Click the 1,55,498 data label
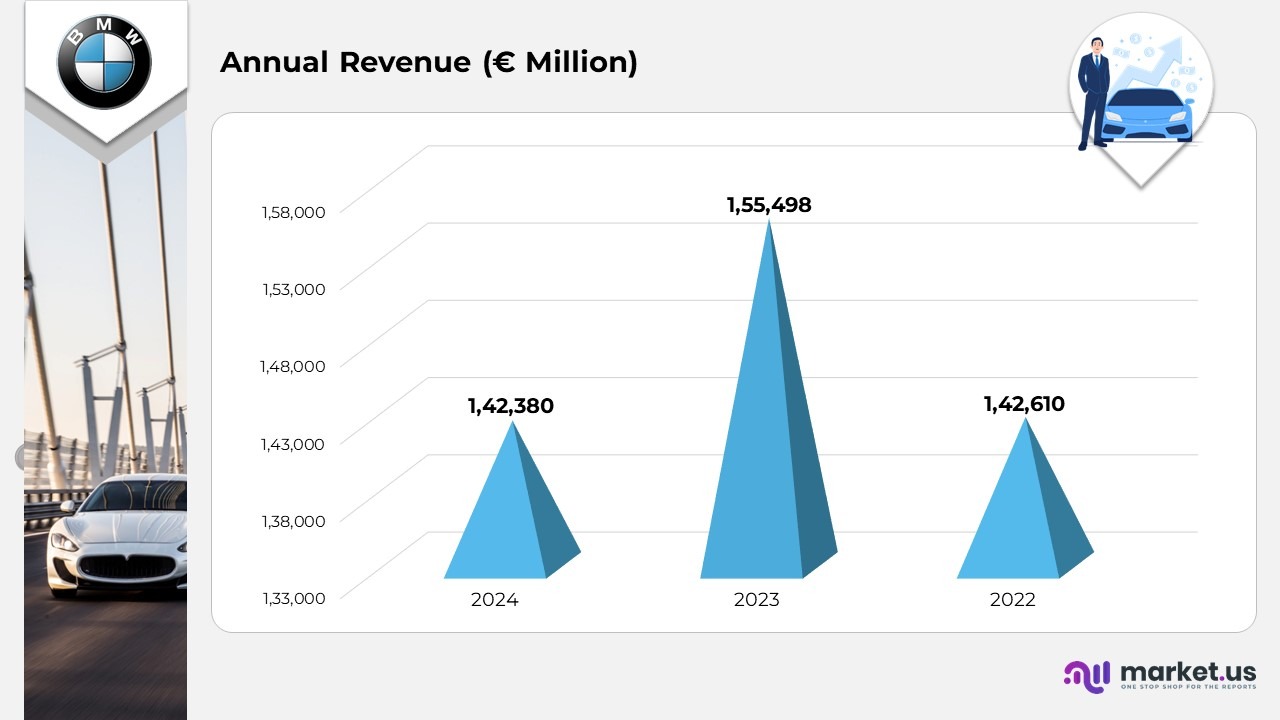1280x720 pixels. coord(768,205)
